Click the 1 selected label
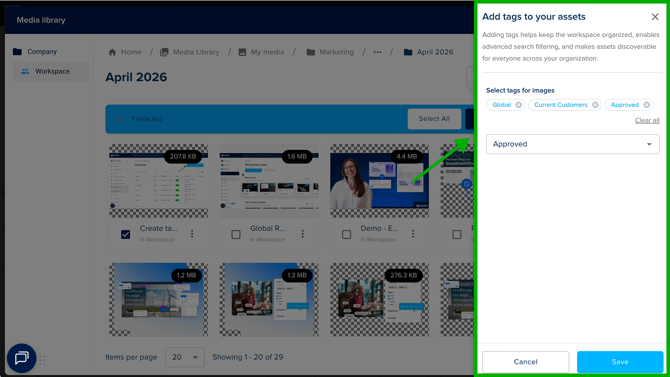The width and height of the screenshot is (670, 377). click(x=147, y=119)
